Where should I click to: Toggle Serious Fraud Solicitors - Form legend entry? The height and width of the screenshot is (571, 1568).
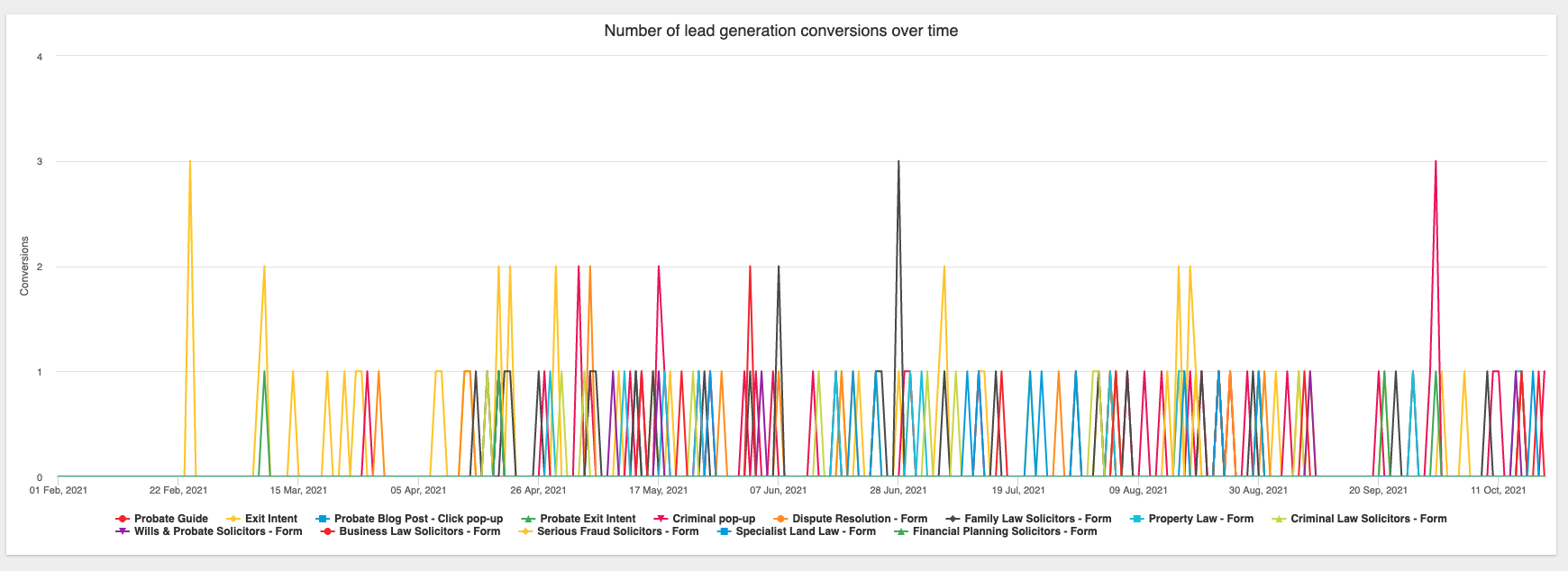pyautogui.click(x=617, y=531)
